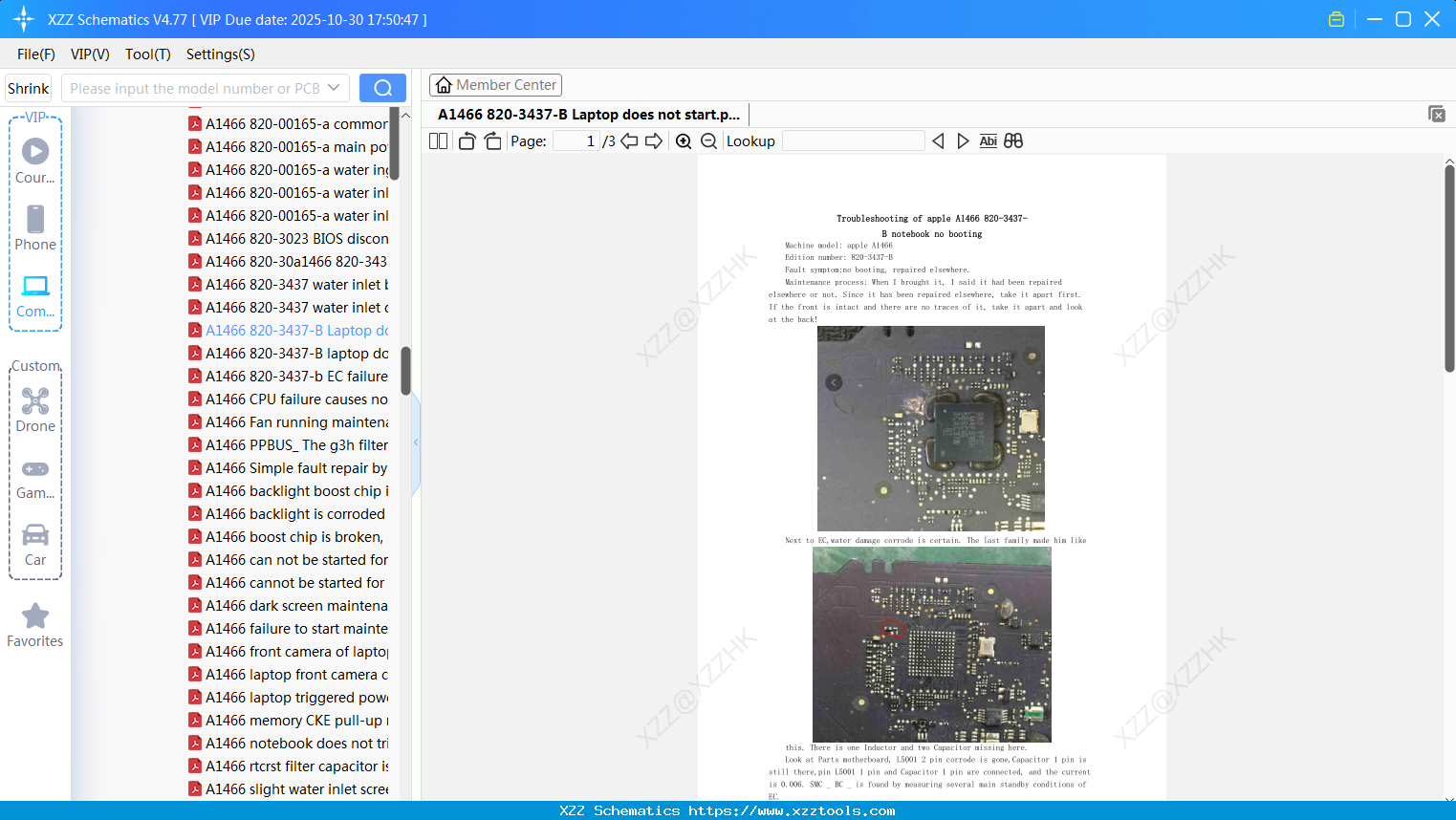This screenshot has height=820, width=1456.
Task: Click the Shrink button
Action: [28, 88]
